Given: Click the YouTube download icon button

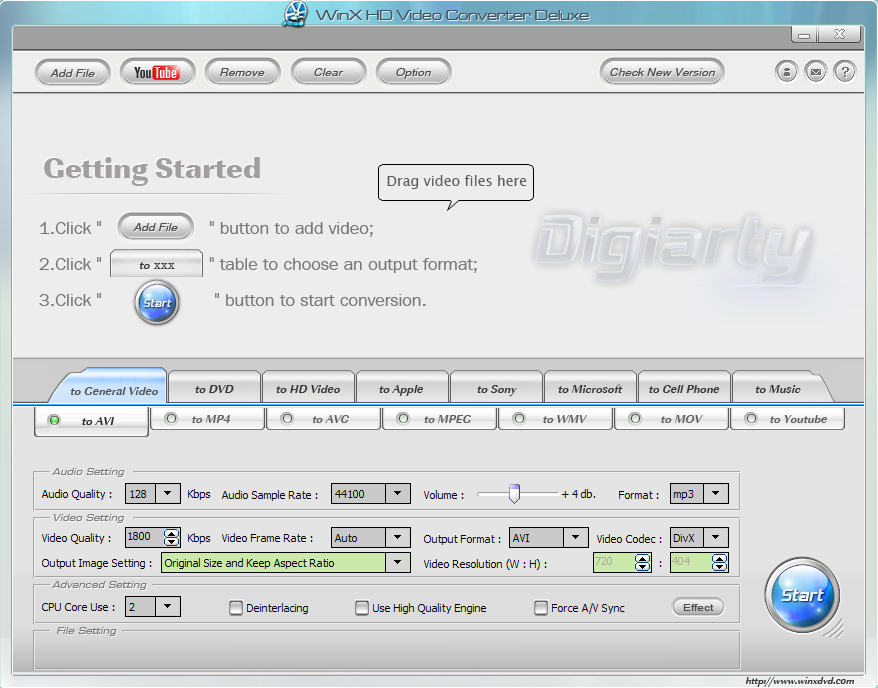Looking at the screenshot, I should click(157, 72).
